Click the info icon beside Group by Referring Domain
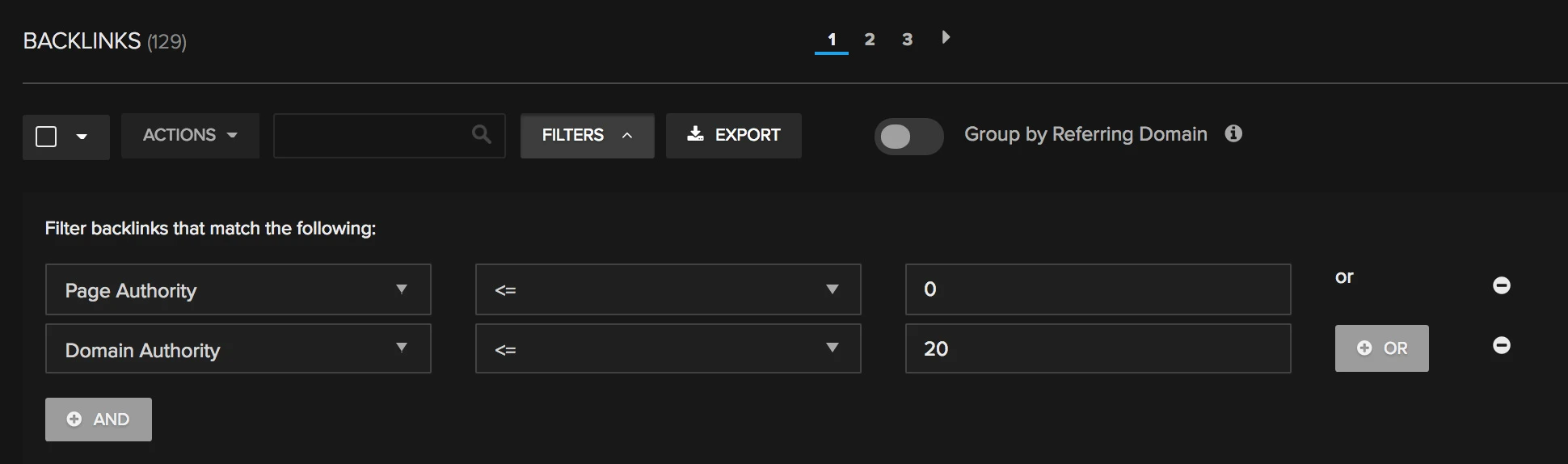Screen dimensions: 1568x464 pyautogui.click(x=1233, y=133)
